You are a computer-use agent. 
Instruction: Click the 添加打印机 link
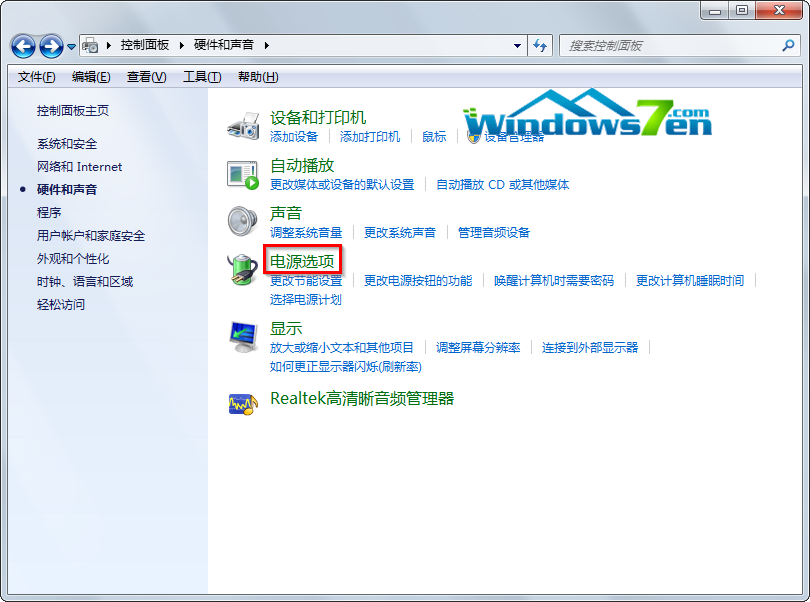369,136
